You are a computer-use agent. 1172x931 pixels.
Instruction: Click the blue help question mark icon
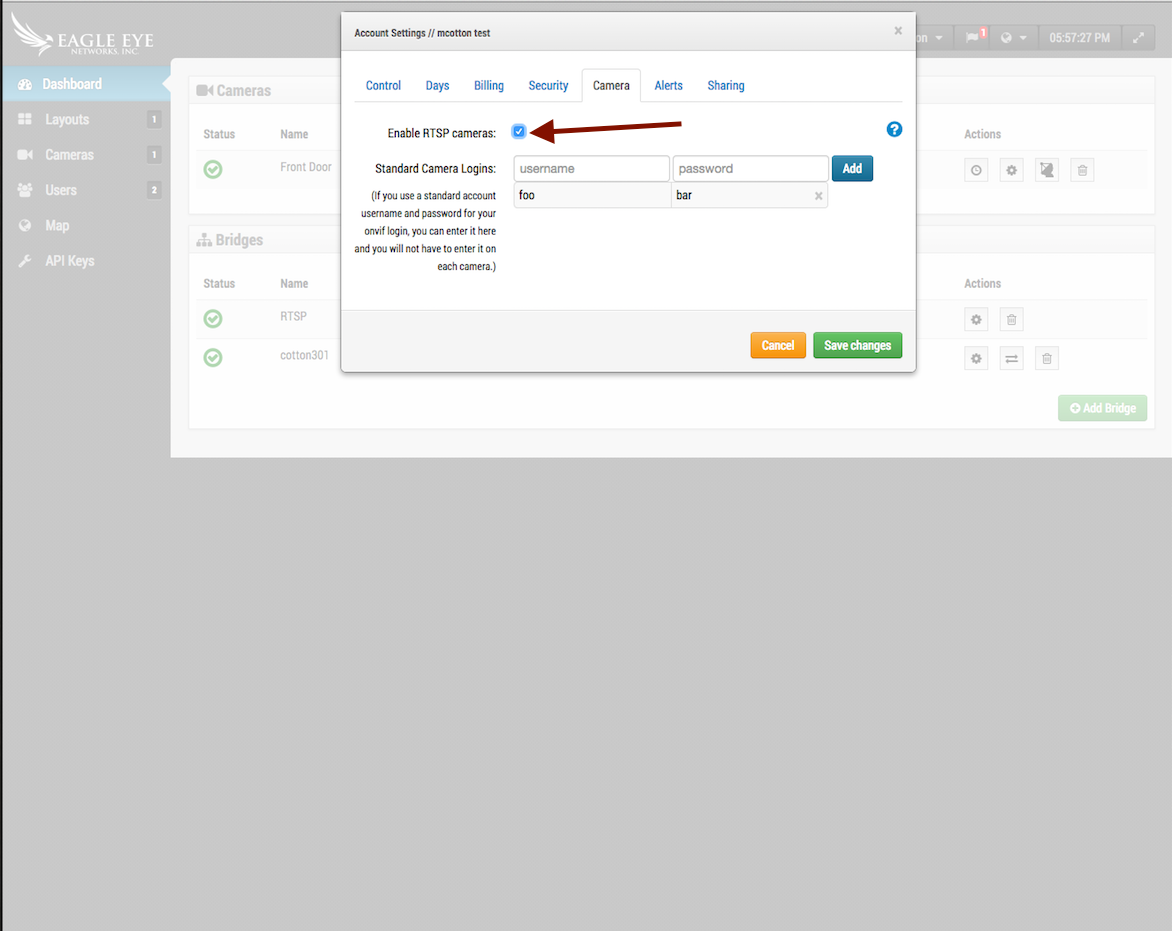[x=894, y=130]
